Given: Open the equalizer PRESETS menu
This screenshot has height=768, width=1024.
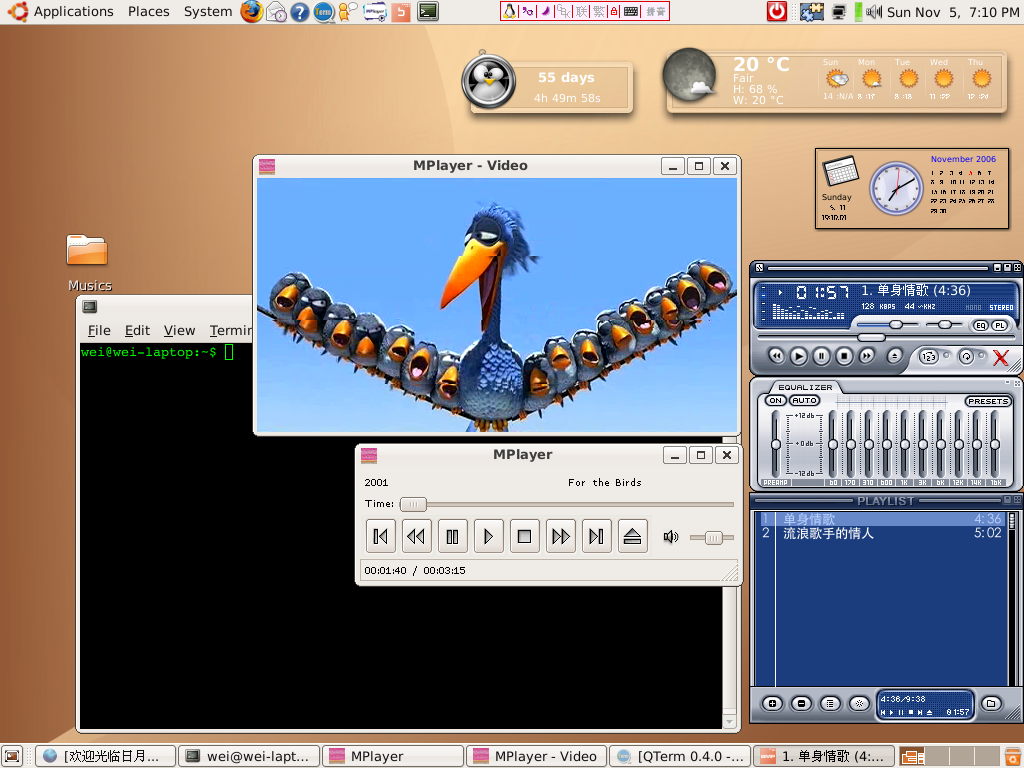Looking at the screenshot, I should [988, 401].
